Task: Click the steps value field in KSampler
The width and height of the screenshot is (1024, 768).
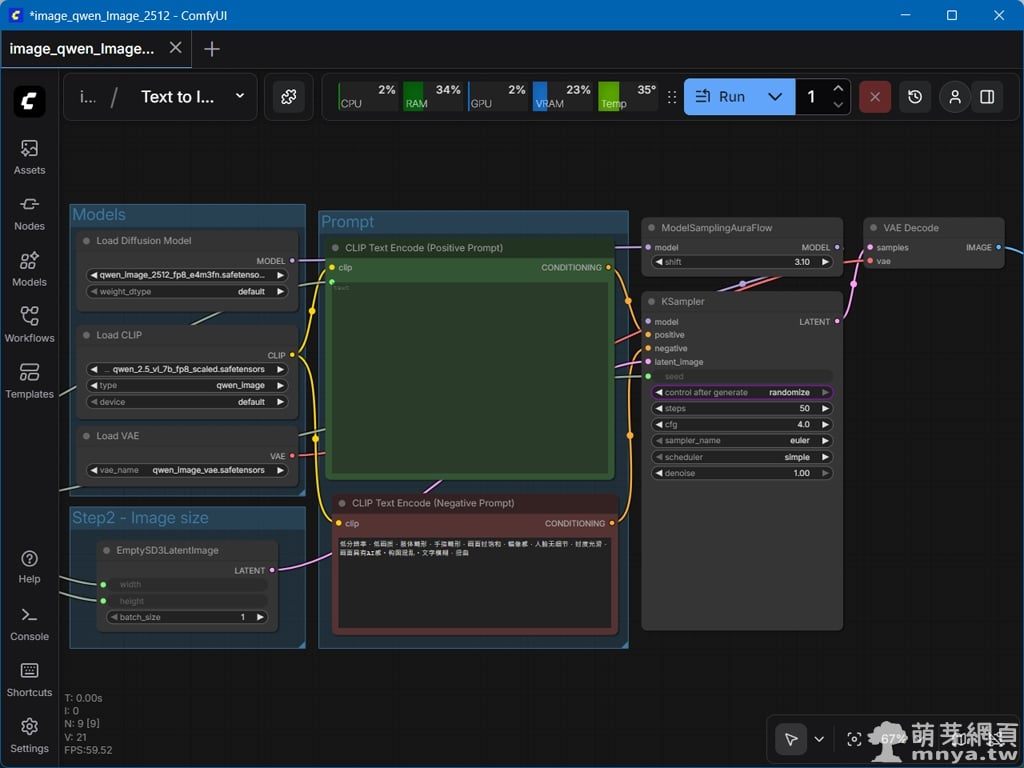Action: [742, 409]
